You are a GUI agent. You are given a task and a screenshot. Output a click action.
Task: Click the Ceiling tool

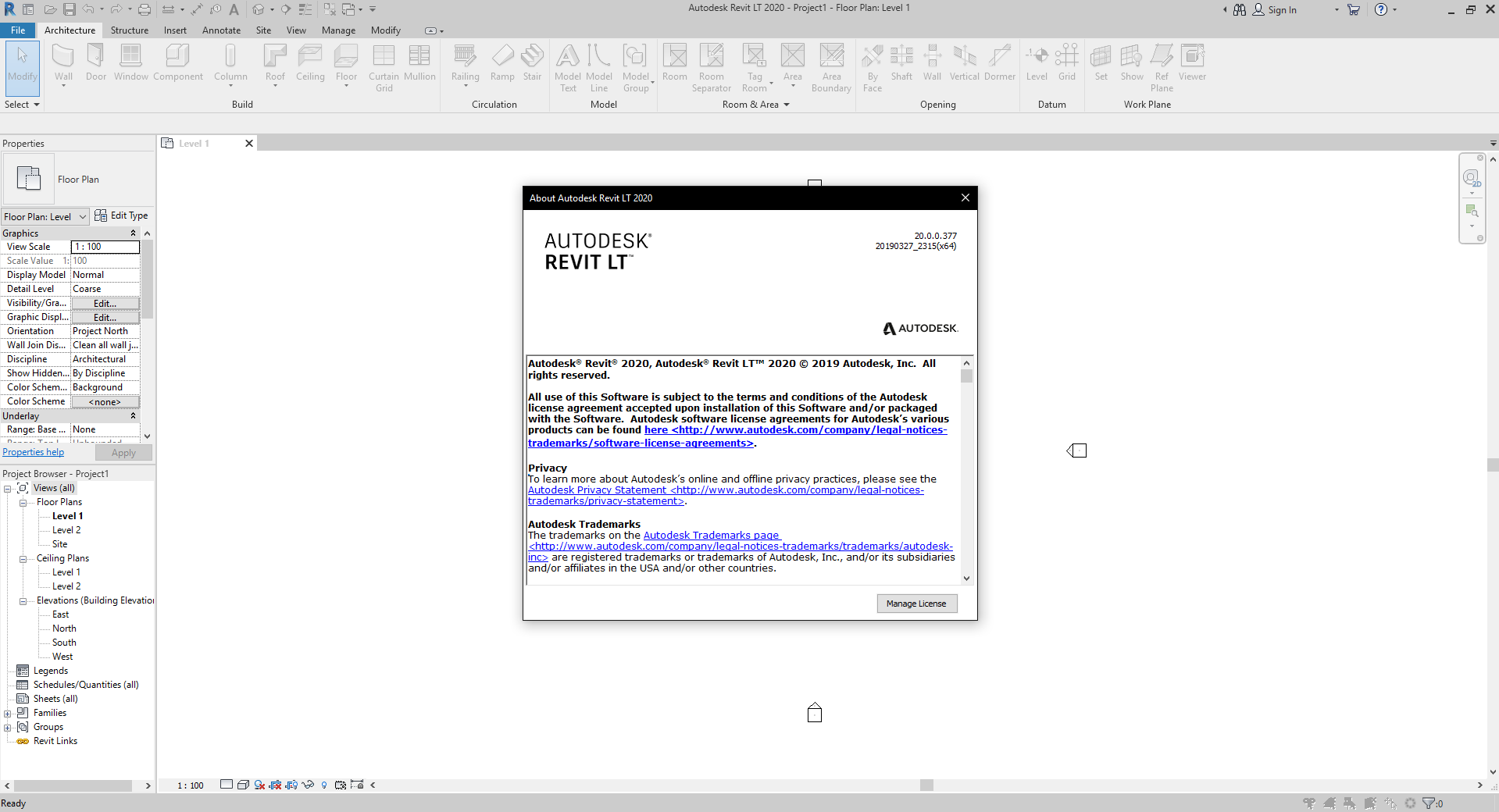(x=310, y=62)
